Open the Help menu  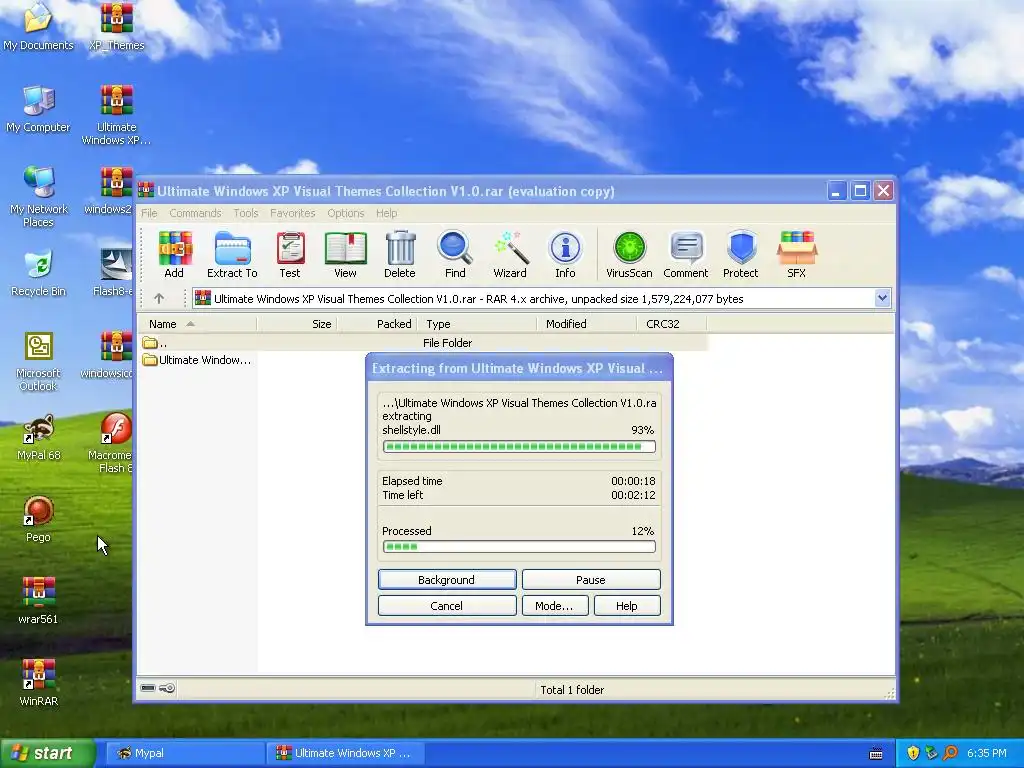(x=386, y=213)
